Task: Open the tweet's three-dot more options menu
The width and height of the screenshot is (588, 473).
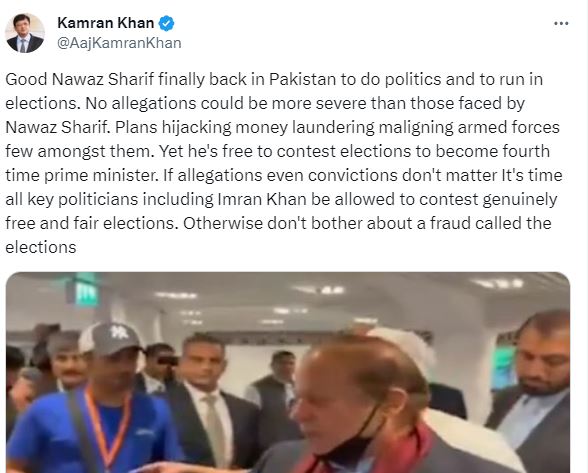Action: point(561,23)
